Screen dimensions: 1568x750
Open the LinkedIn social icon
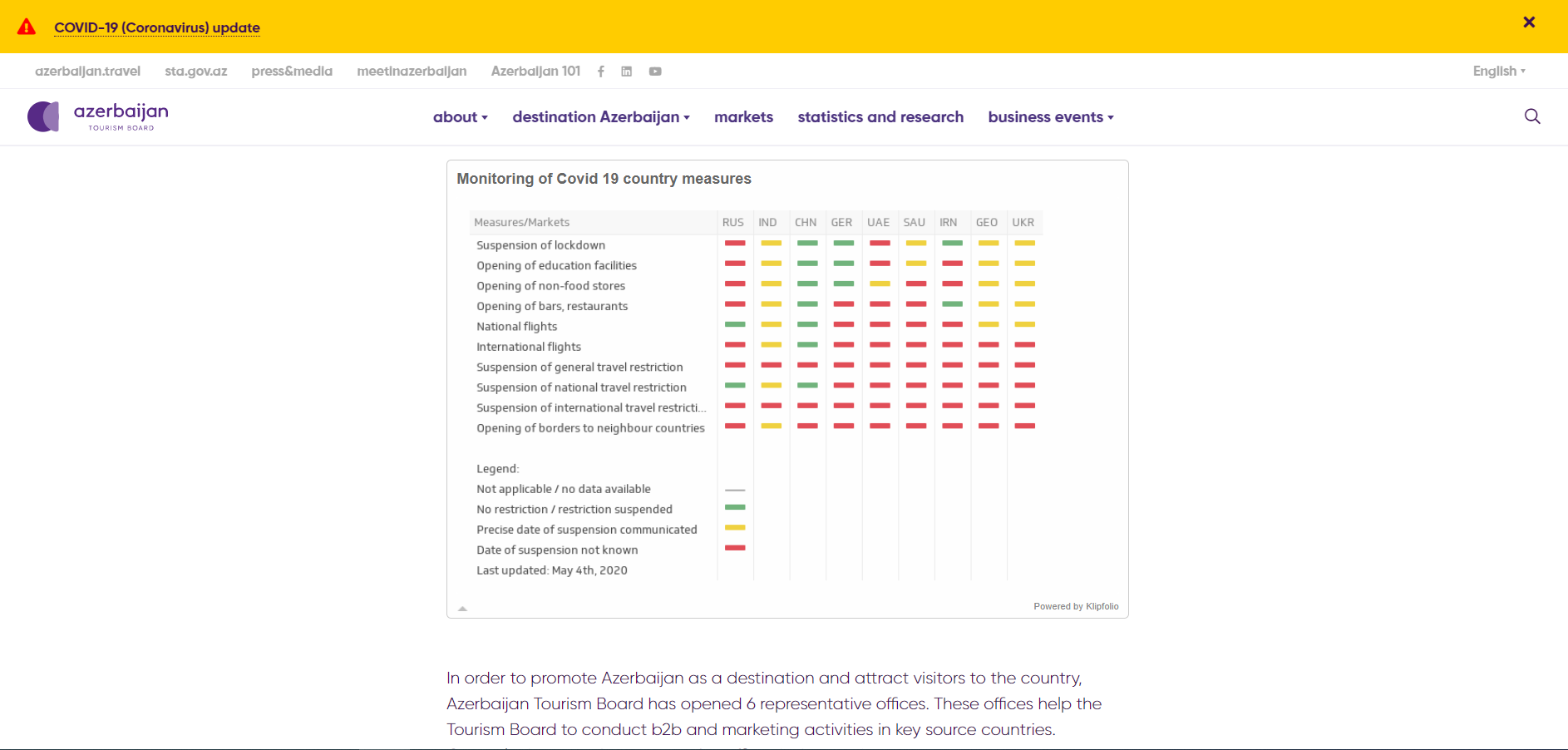(627, 72)
